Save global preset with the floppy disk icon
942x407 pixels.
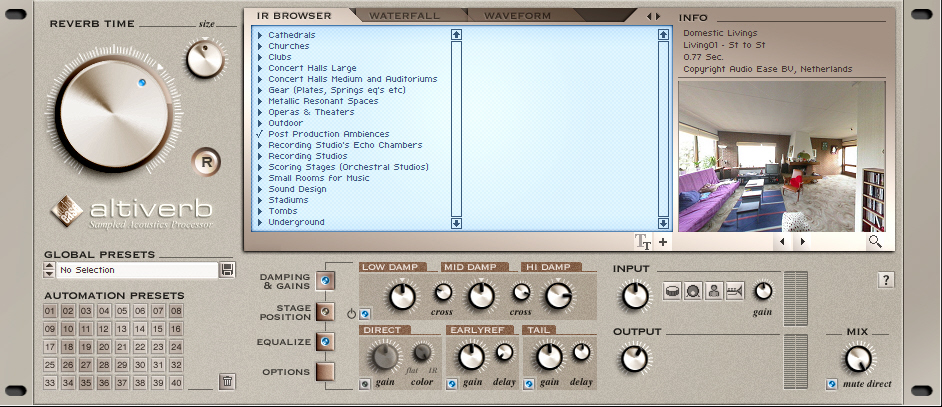(227, 270)
